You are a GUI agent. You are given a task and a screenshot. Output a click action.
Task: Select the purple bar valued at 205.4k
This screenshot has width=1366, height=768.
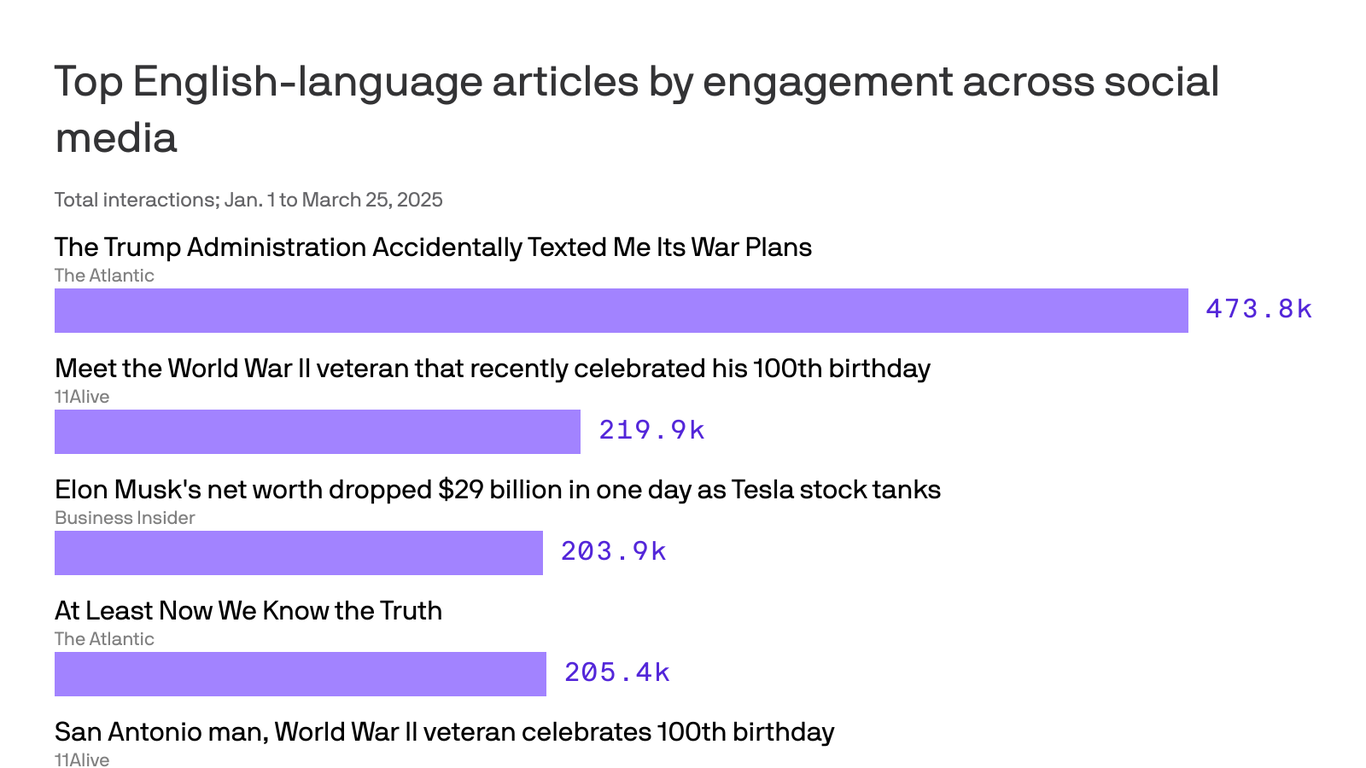[300, 673]
